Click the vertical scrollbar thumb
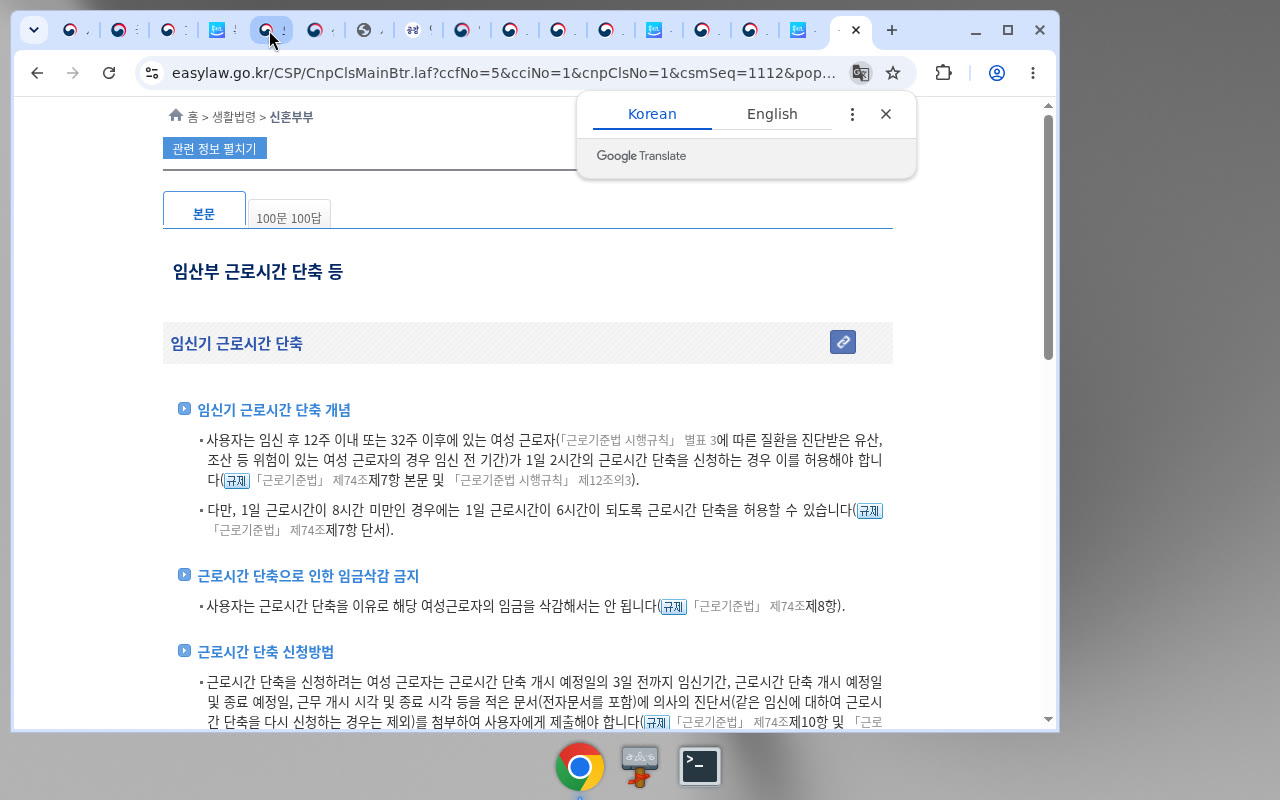 click(1048, 237)
